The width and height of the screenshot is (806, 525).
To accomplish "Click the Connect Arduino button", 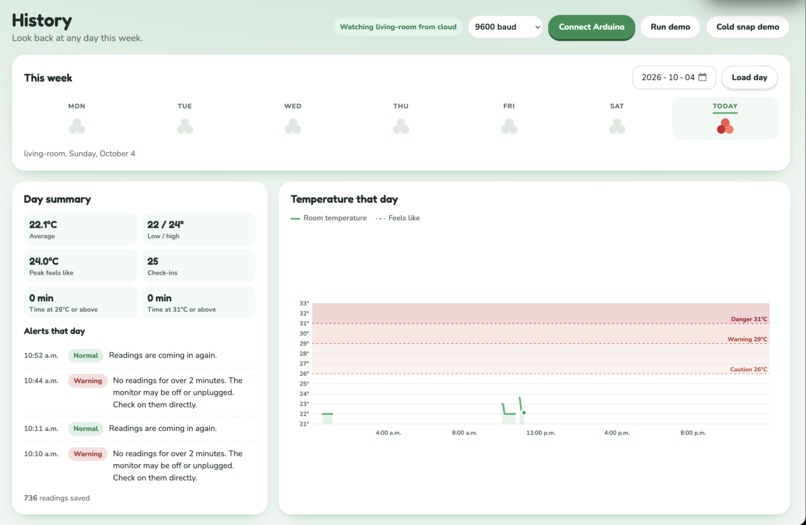I will click(x=591, y=27).
